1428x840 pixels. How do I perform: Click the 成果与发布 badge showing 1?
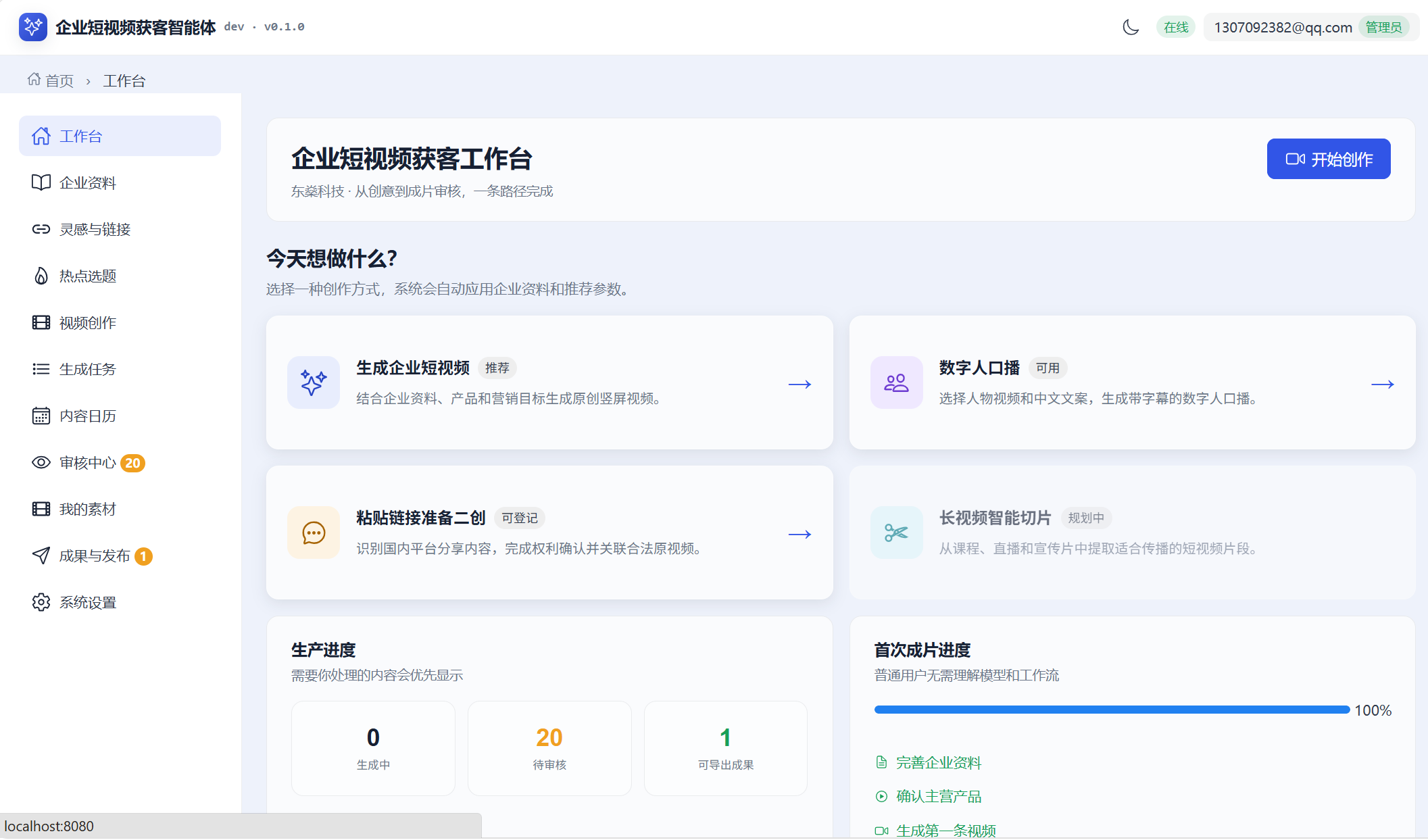(x=143, y=556)
